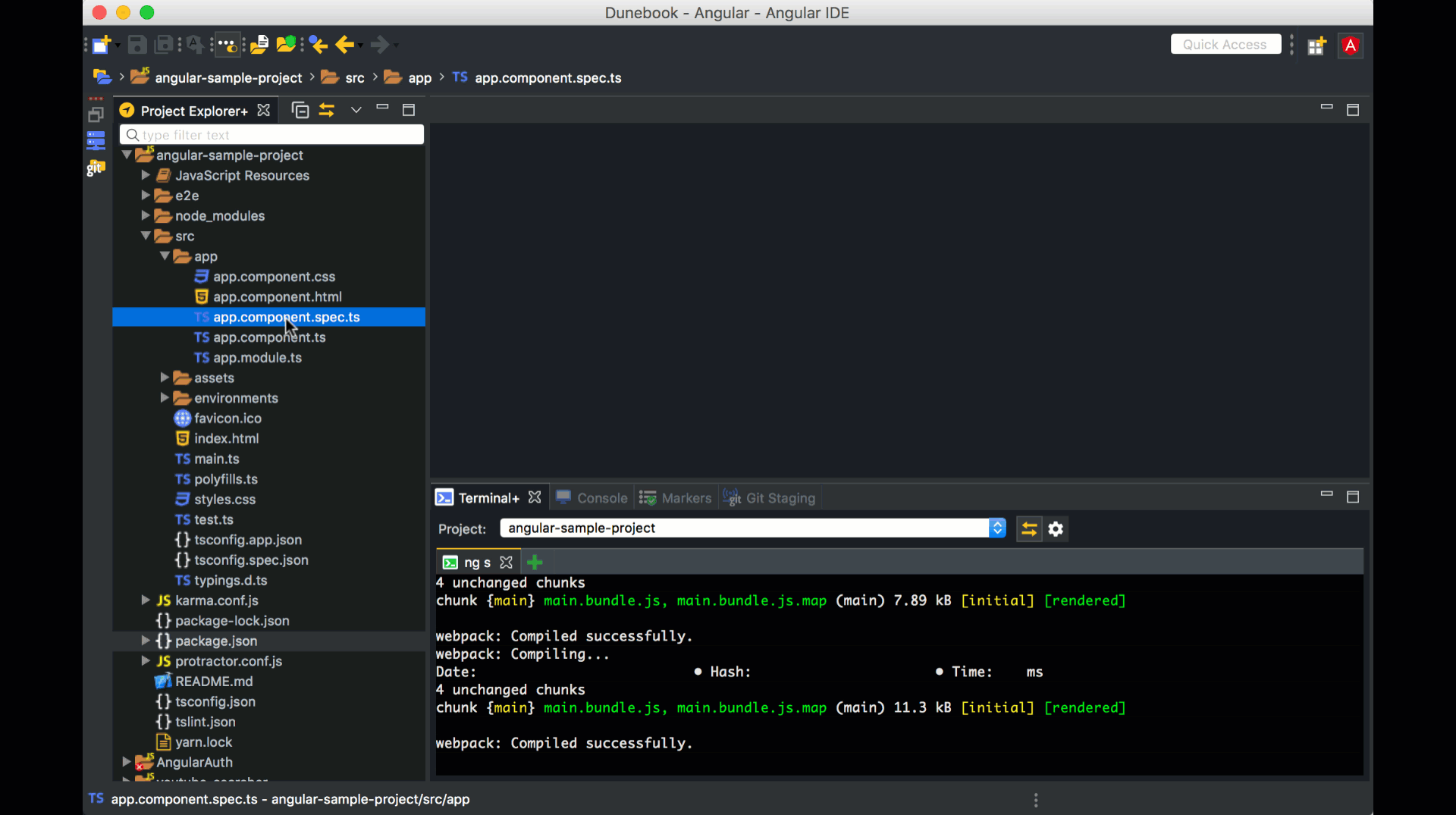Expand the karma.conf.js node

pos(146,600)
